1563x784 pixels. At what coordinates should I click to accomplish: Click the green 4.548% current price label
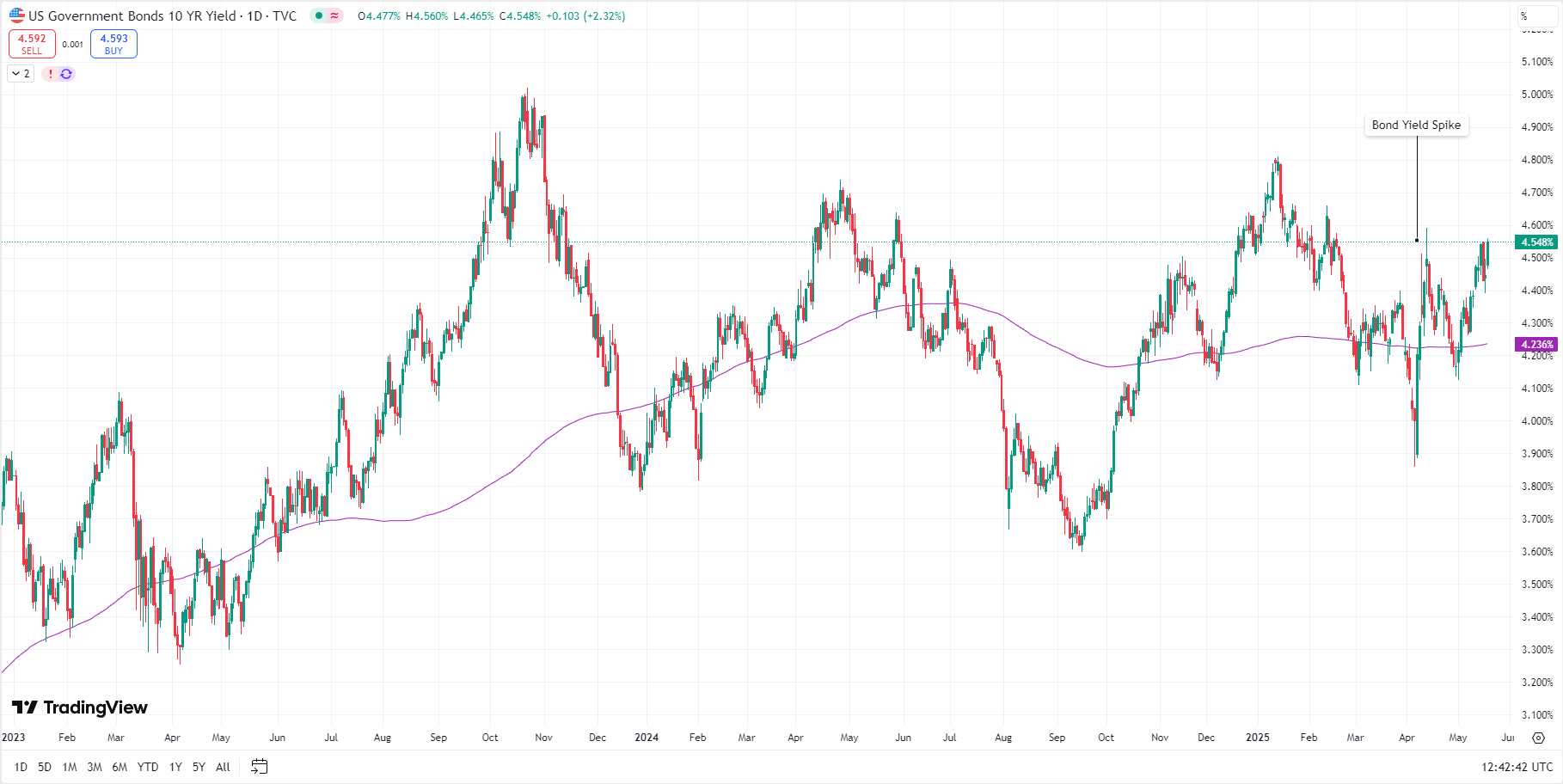(1536, 242)
